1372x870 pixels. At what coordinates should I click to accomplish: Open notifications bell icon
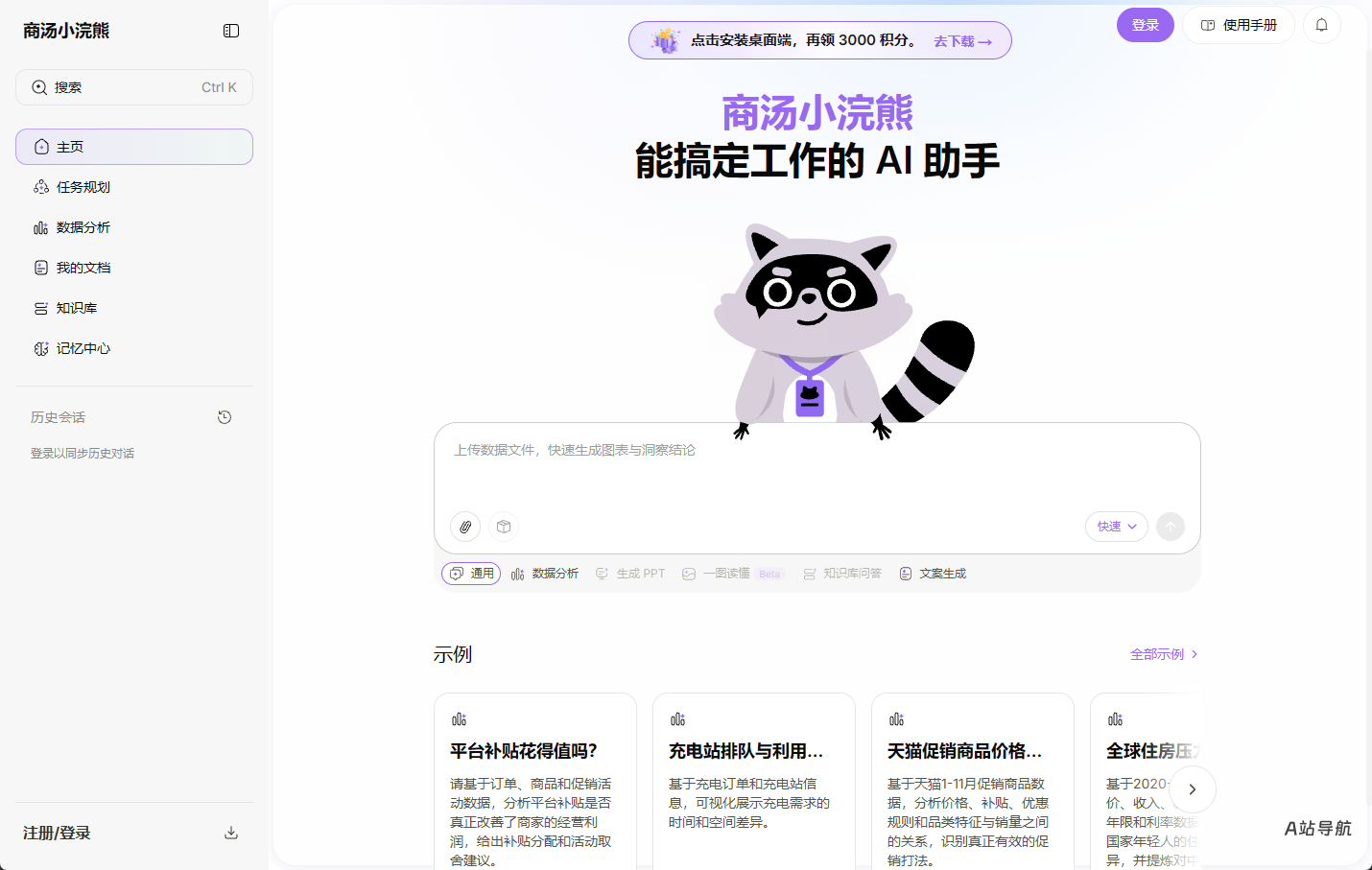tap(1321, 25)
